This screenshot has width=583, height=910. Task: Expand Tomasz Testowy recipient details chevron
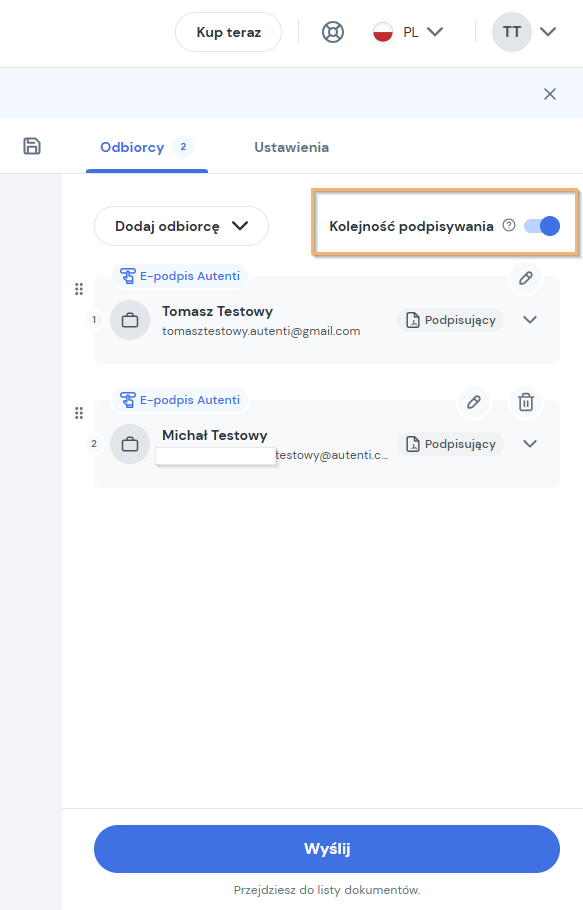(530, 320)
